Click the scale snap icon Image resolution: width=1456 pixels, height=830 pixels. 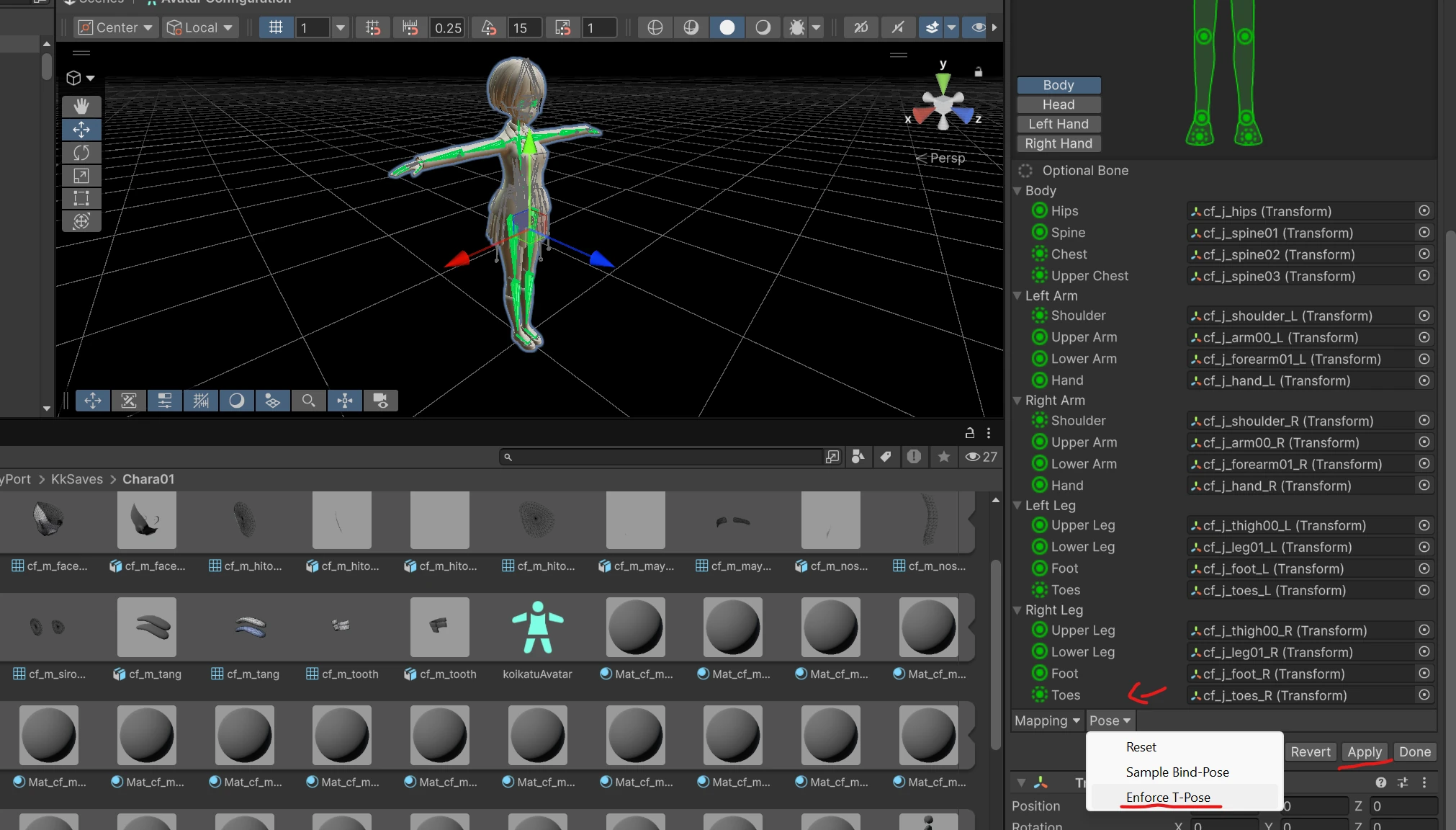point(562,27)
